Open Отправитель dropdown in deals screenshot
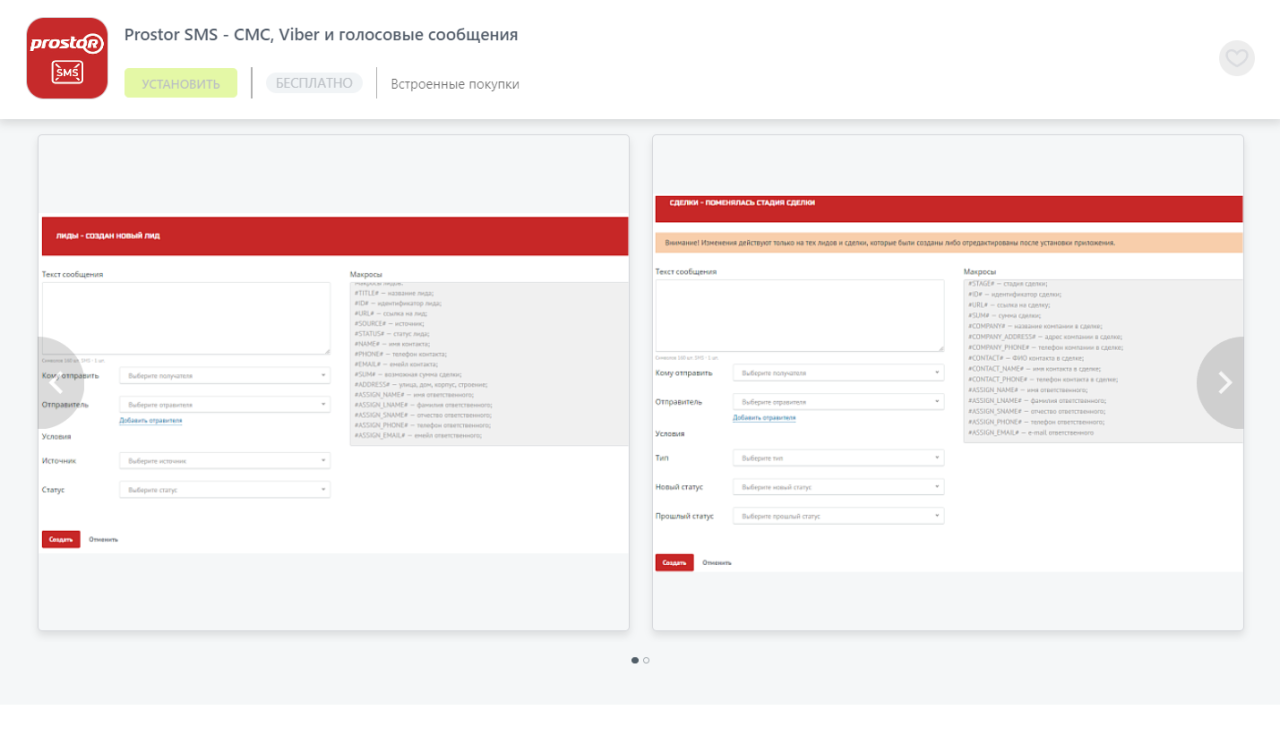The width and height of the screenshot is (1280, 753). point(839,402)
